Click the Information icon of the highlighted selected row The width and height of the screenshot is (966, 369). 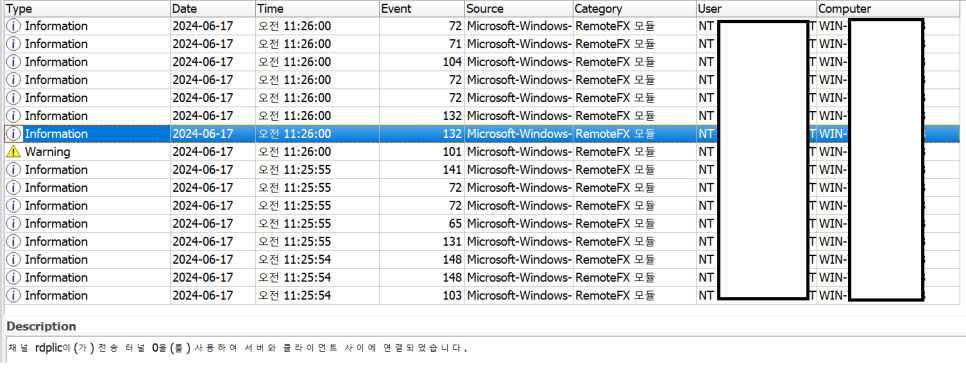click(x=14, y=134)
